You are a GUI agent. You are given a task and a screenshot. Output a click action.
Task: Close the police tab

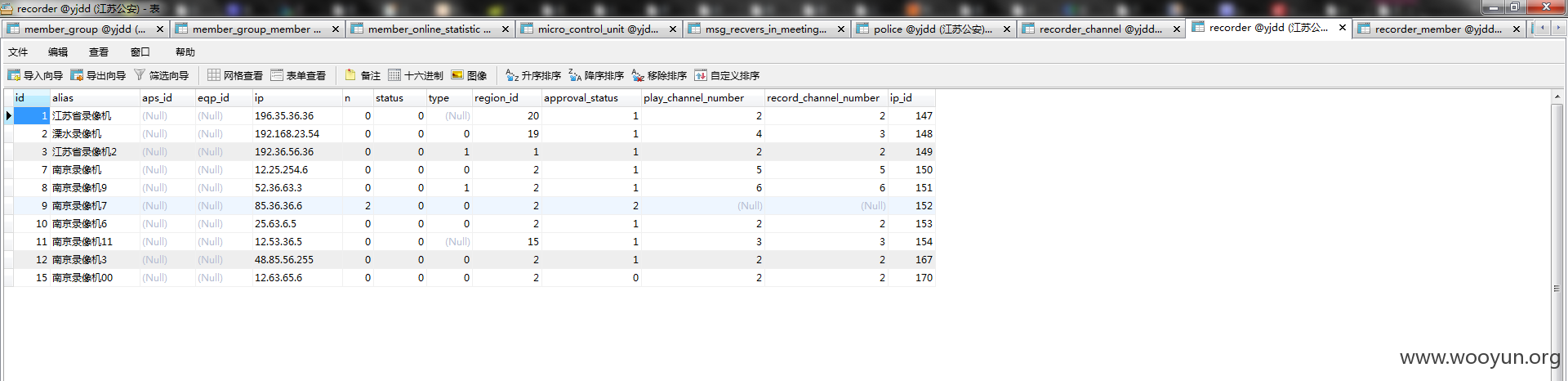(1007, 29)
